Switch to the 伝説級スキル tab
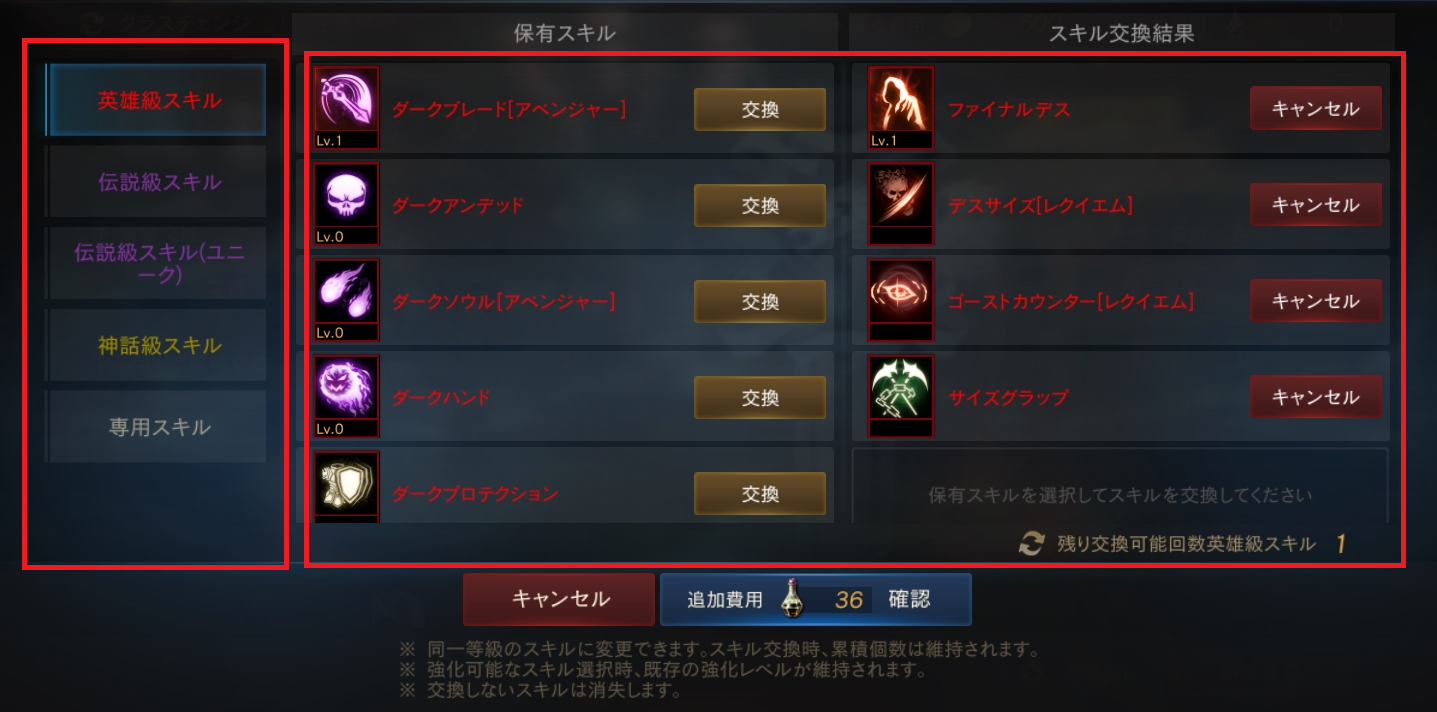 (x=157, y=182)
